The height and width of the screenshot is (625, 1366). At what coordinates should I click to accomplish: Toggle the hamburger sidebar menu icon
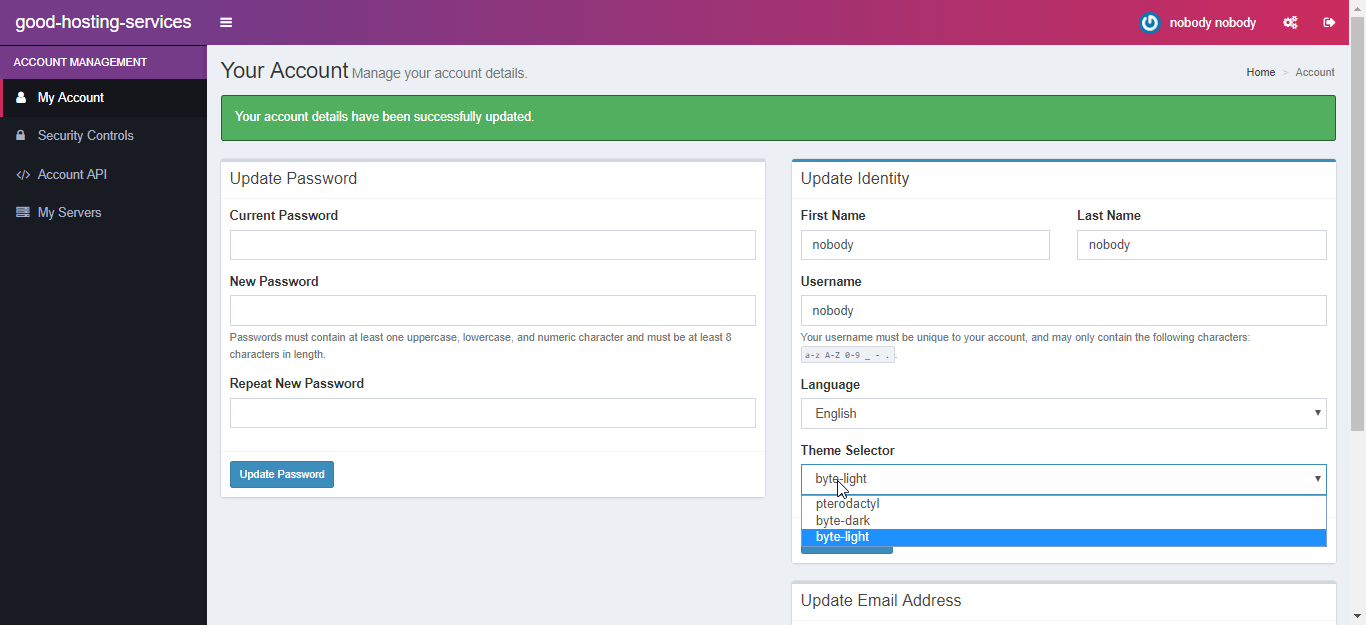(x=226, y=22)
